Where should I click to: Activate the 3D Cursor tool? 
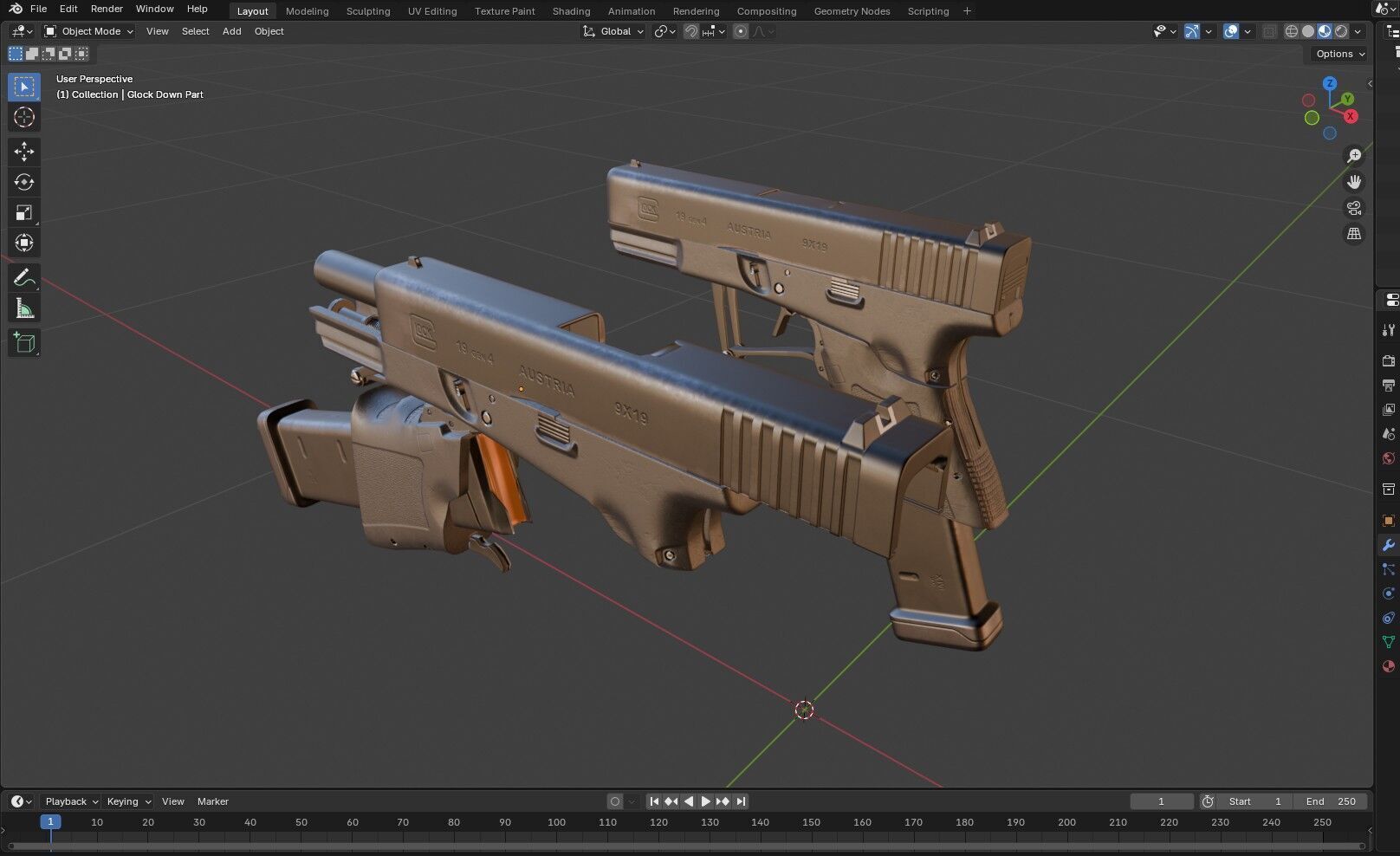click(24, 117)
